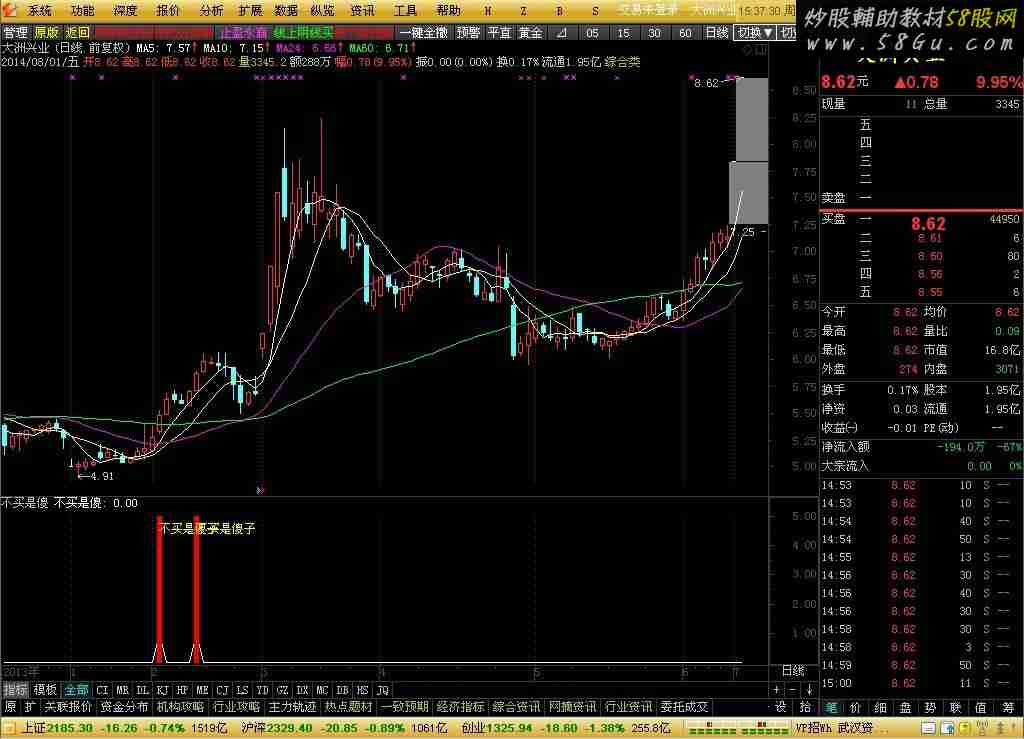This screenshot has width=1024, height=739.
Task: Click the zoom-in plus button below chart
Action: pos(777,690)
